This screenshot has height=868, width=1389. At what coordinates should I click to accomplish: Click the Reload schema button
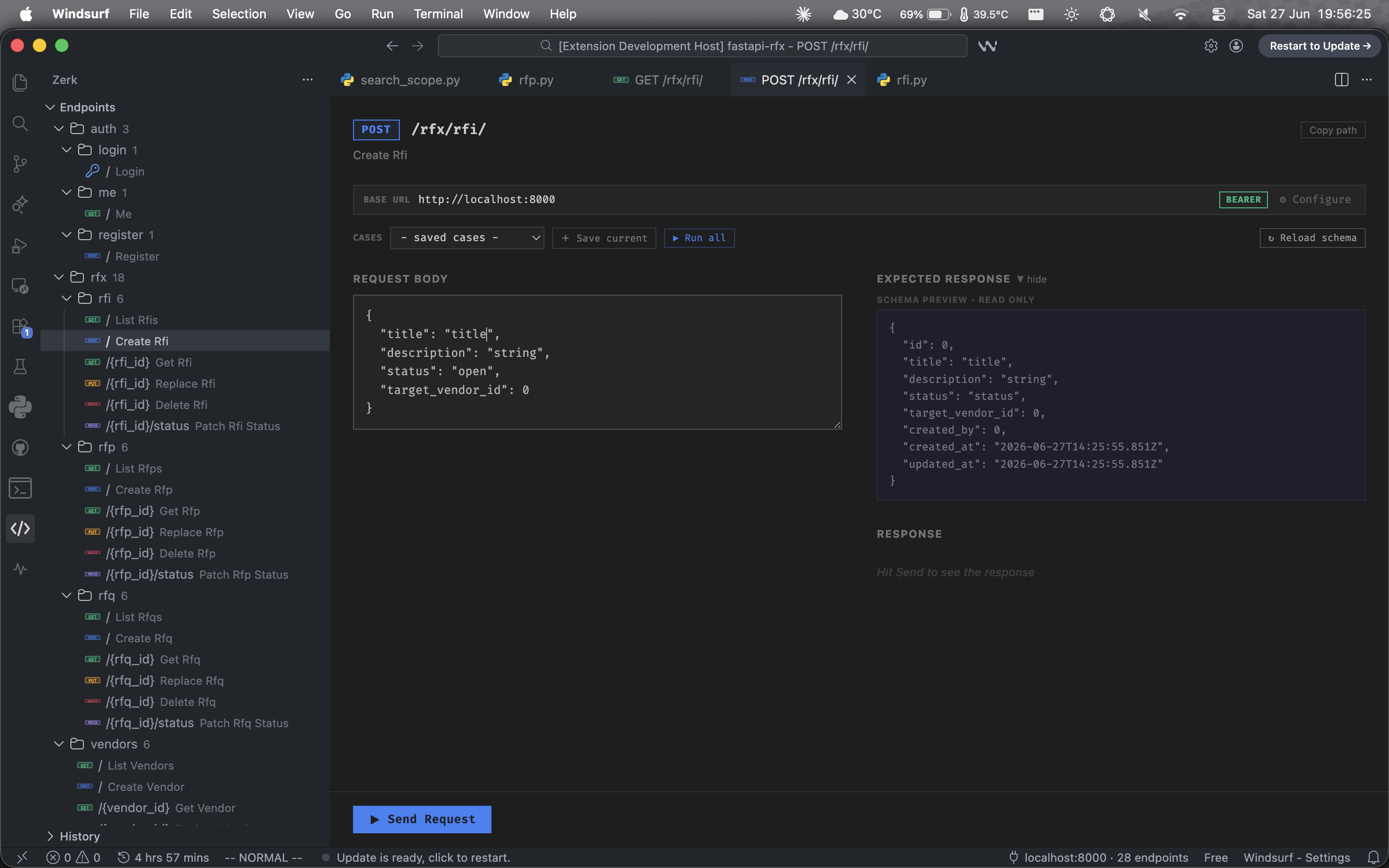pos(1312,238)
